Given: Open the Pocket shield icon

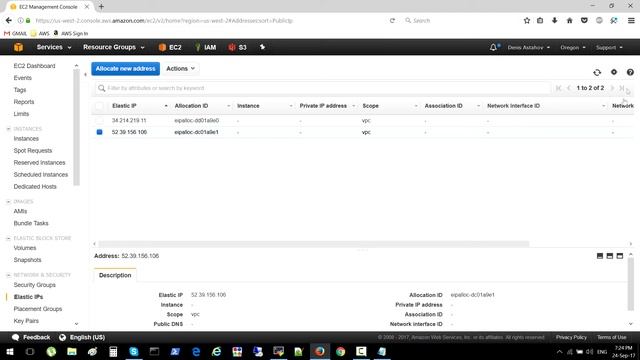Looking at the screenshot, I should tap(584, 20).
